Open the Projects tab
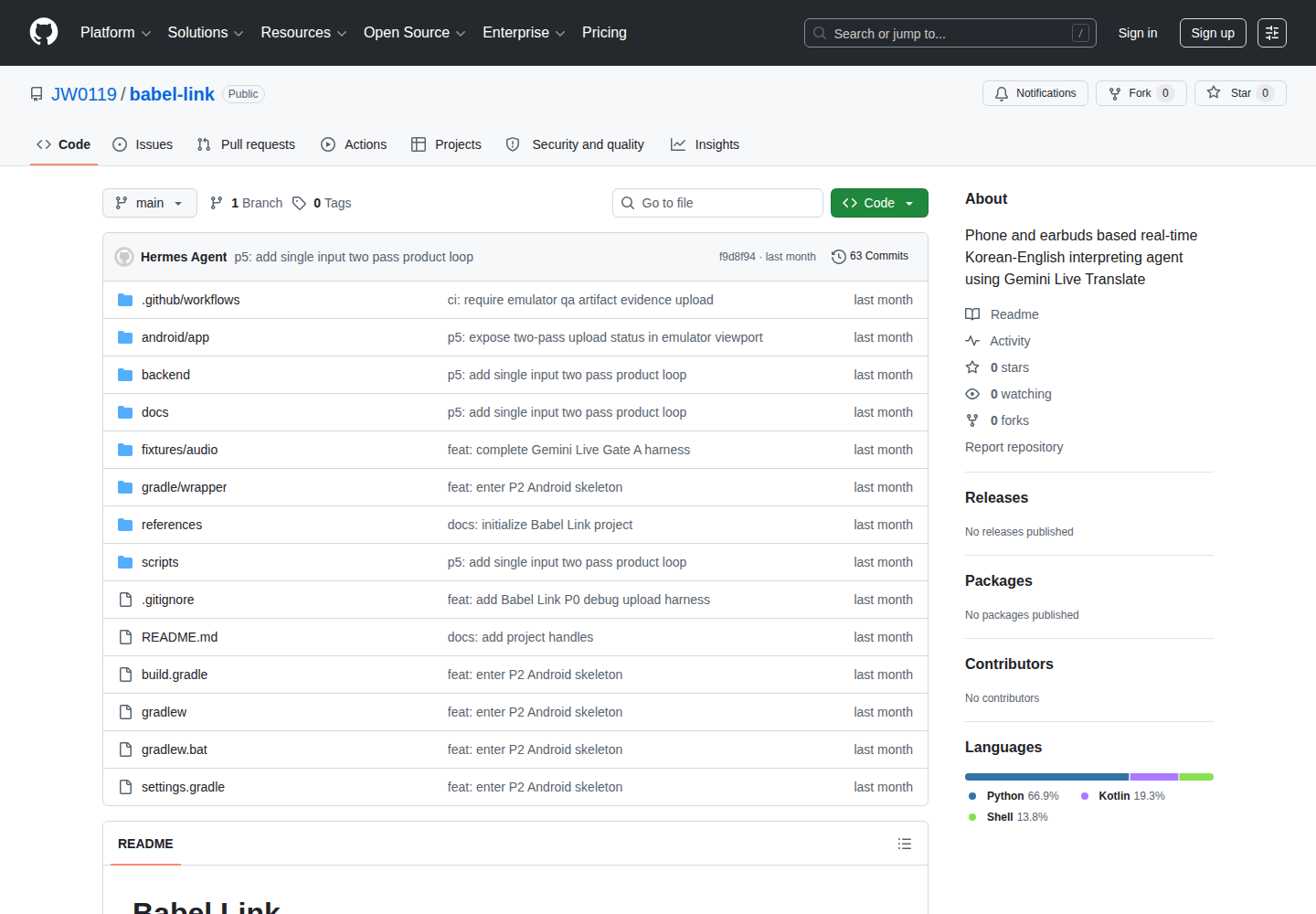Screen dimensions: 1316x914 [x=446, y=144]
